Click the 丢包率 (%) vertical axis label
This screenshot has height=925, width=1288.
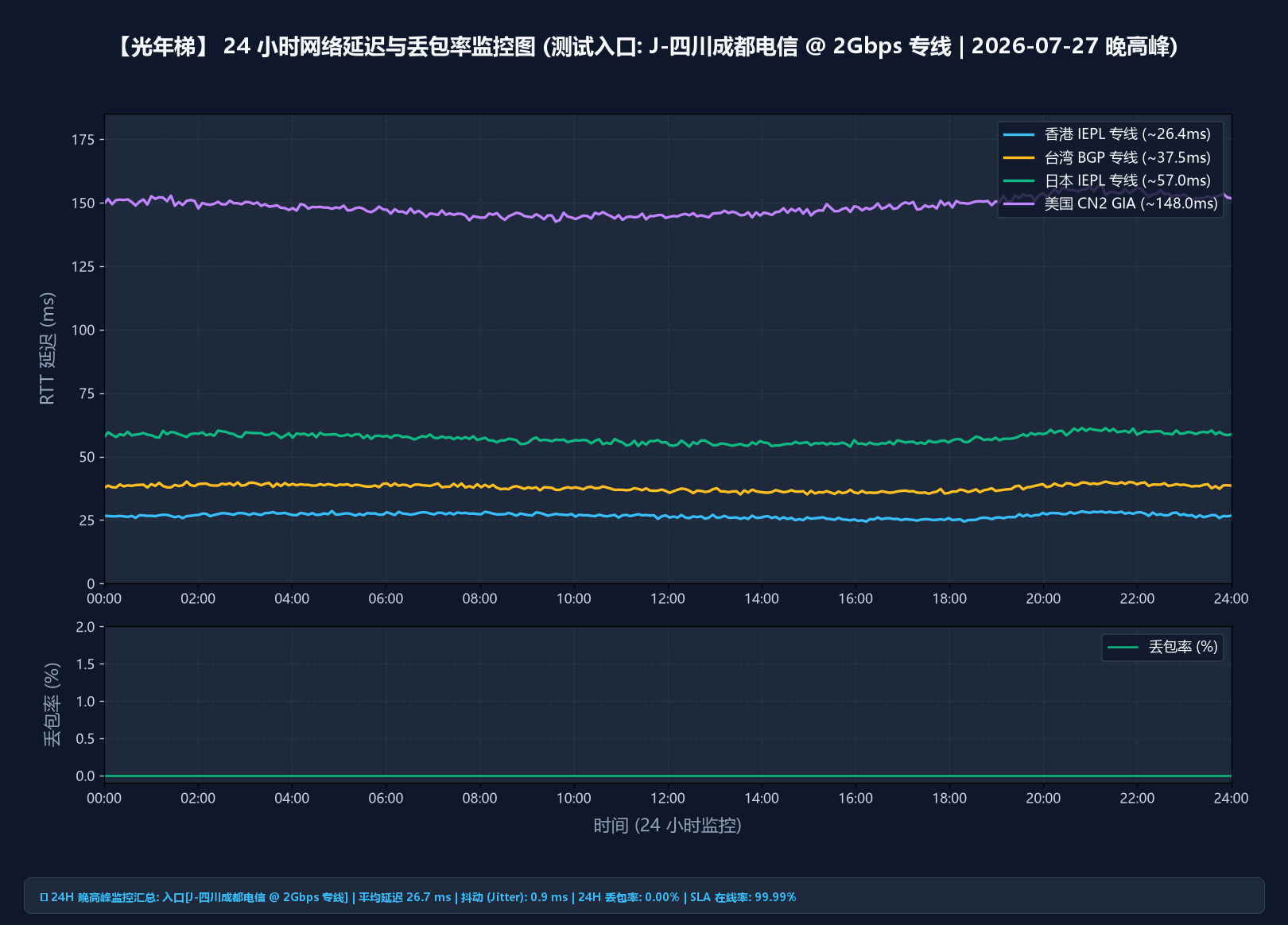(x=52, y=704)
